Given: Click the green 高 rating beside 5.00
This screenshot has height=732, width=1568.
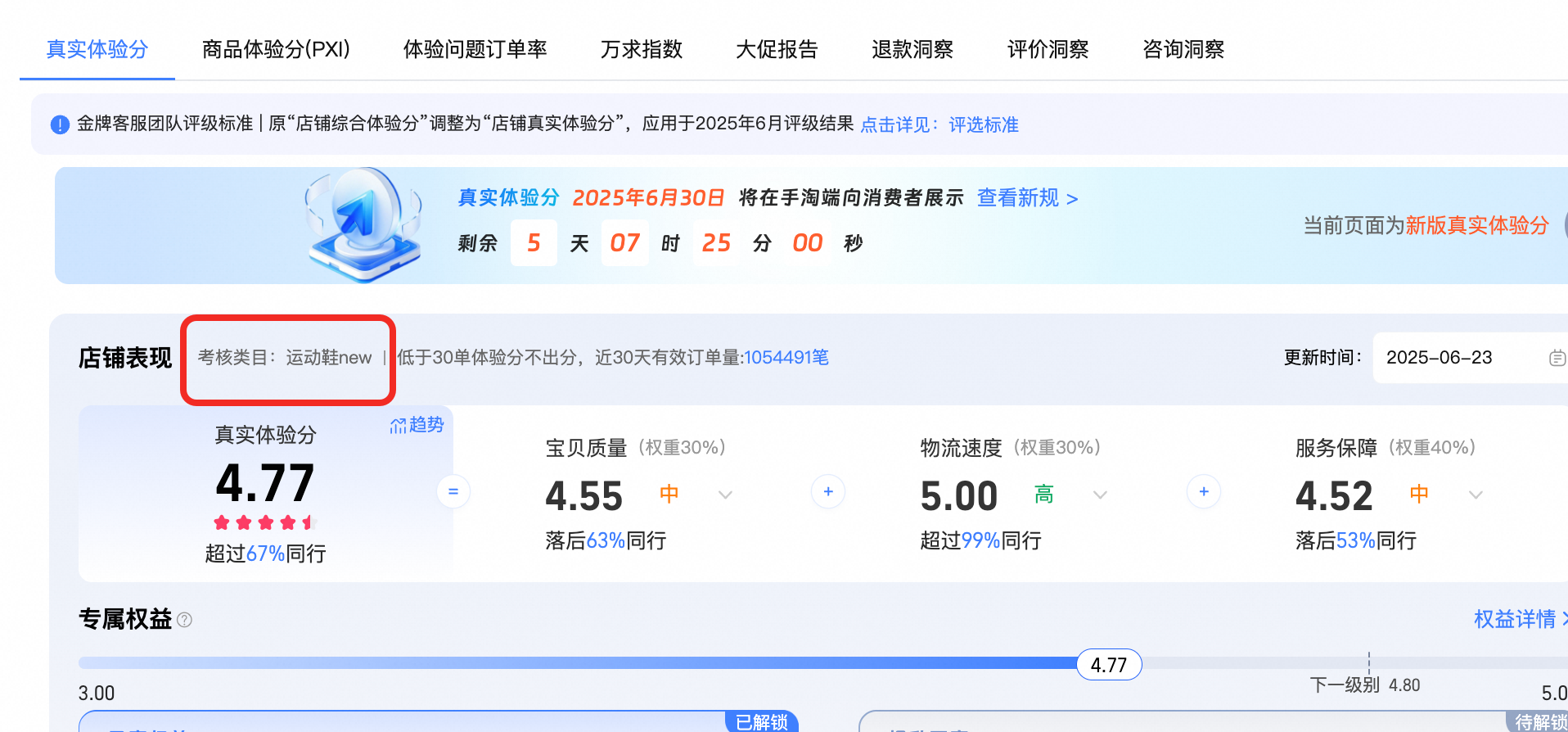Looking at the screenshot, I should (1043, 494).
